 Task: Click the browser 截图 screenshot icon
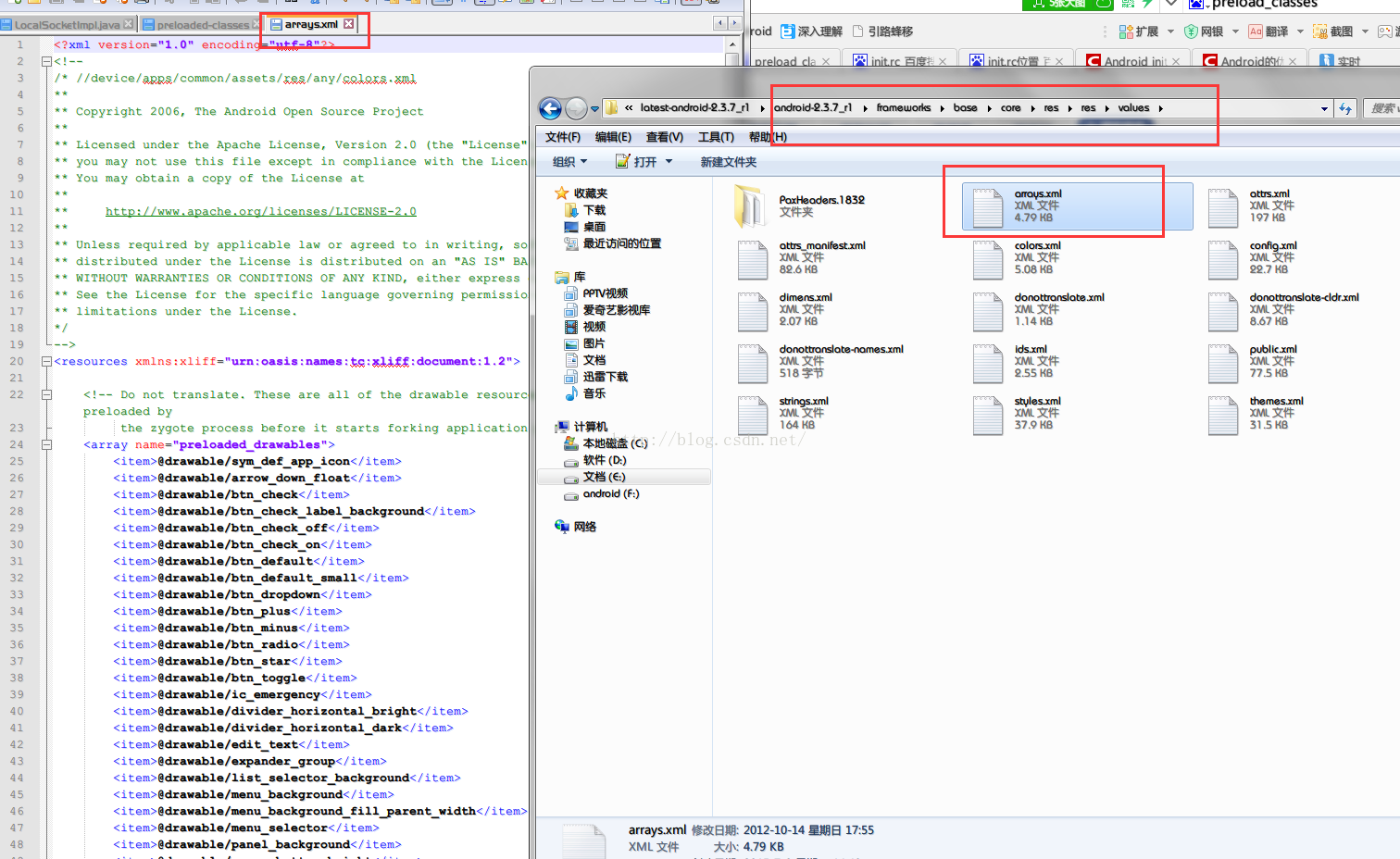click(x=1320, y=31)
